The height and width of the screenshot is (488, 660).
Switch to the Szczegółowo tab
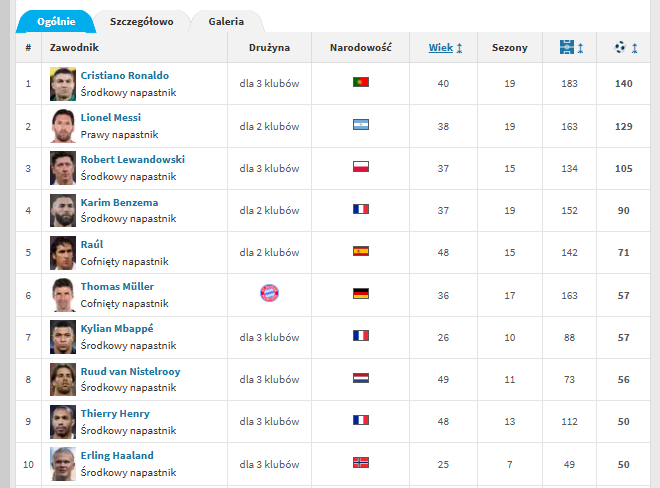(x=141, y=21)
